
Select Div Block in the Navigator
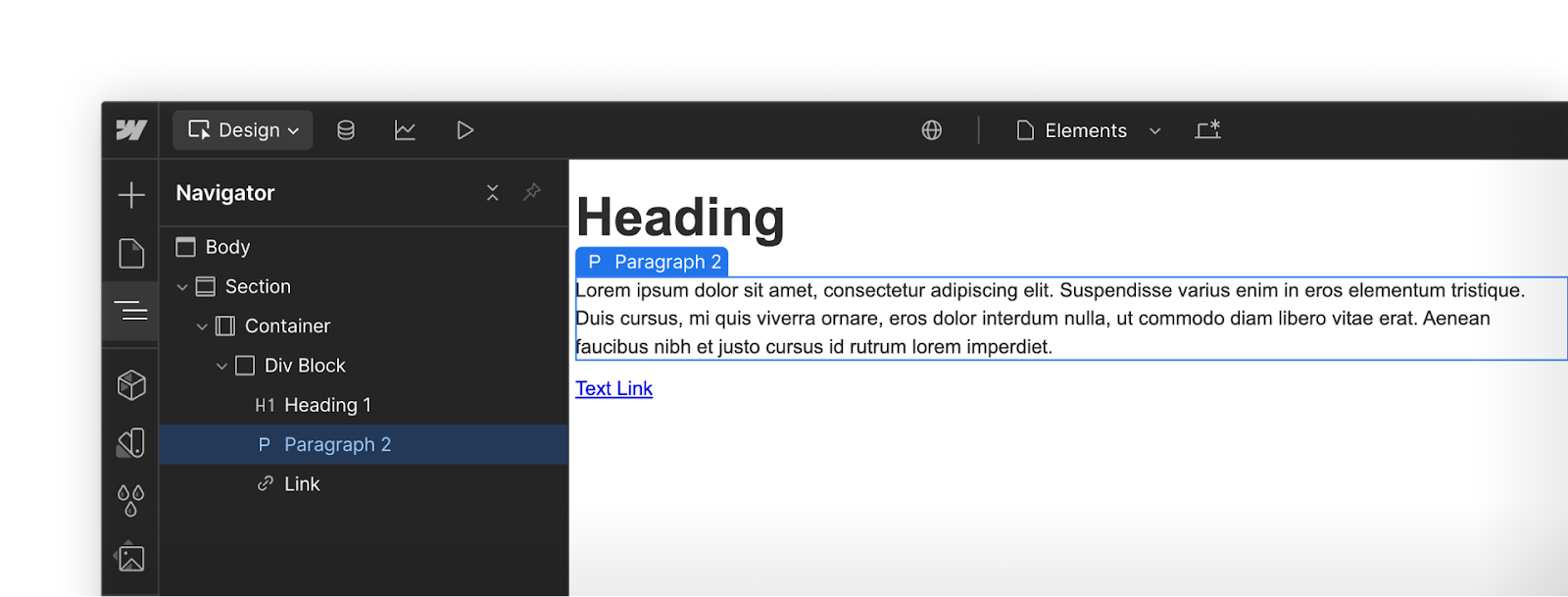point(364,366)
